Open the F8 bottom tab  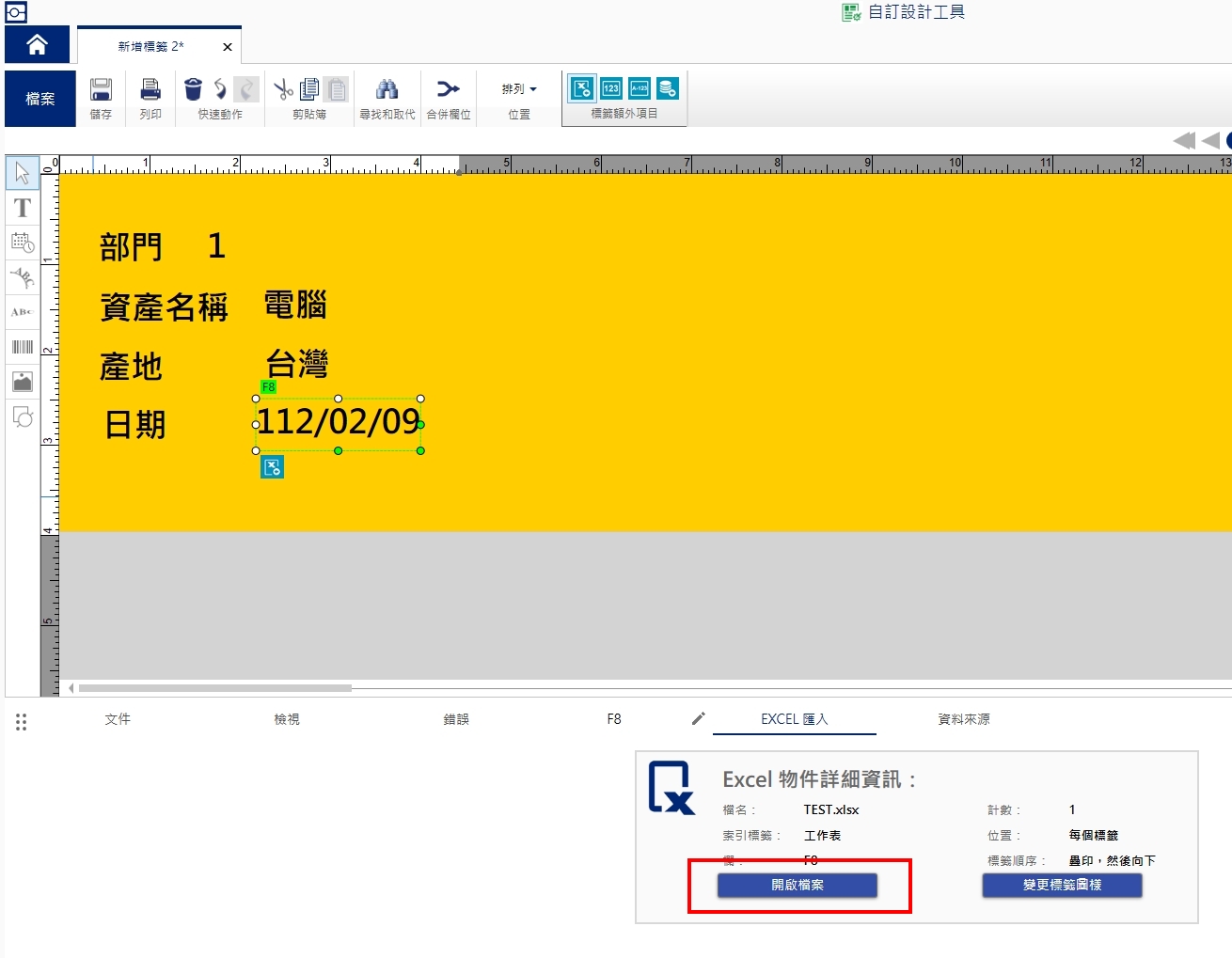point(614,719)
